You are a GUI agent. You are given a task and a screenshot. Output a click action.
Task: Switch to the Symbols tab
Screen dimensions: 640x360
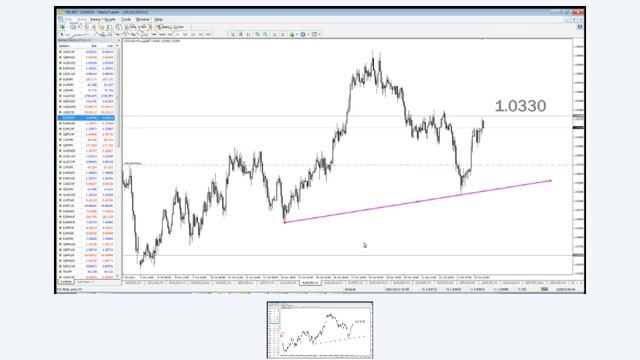65,282
